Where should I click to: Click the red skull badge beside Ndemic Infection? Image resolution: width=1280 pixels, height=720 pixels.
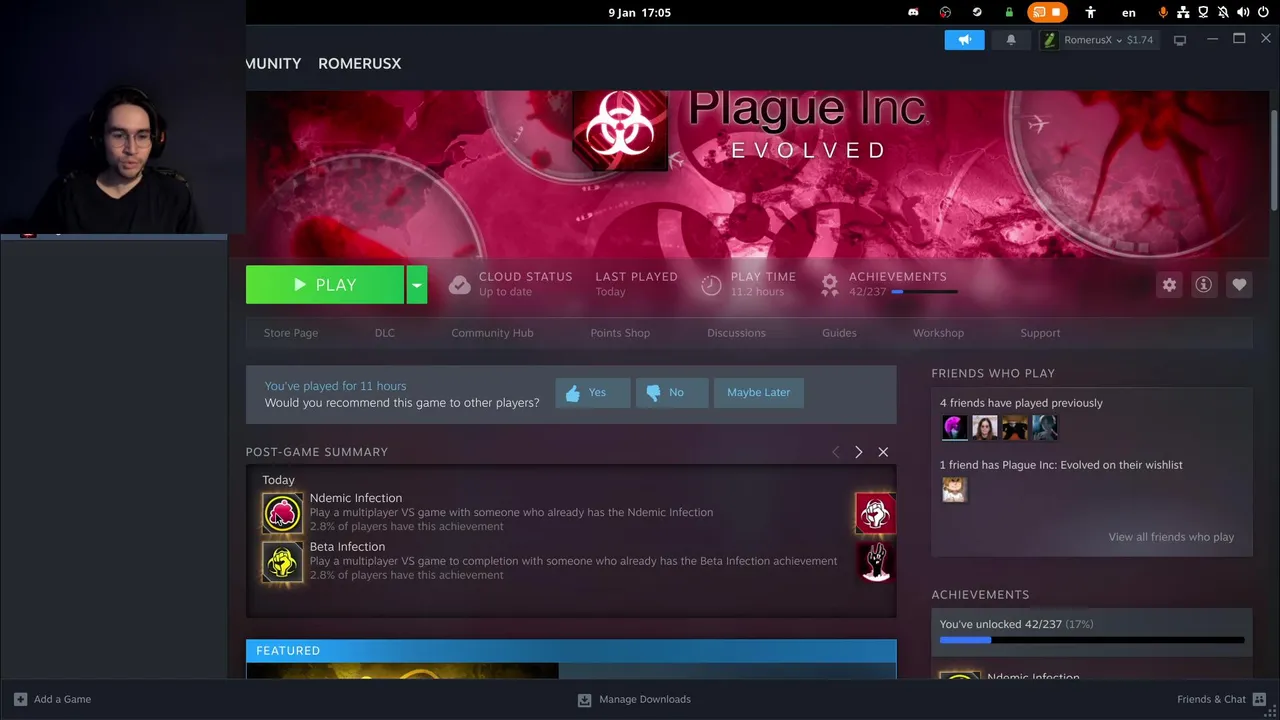(x=875, y=513)
